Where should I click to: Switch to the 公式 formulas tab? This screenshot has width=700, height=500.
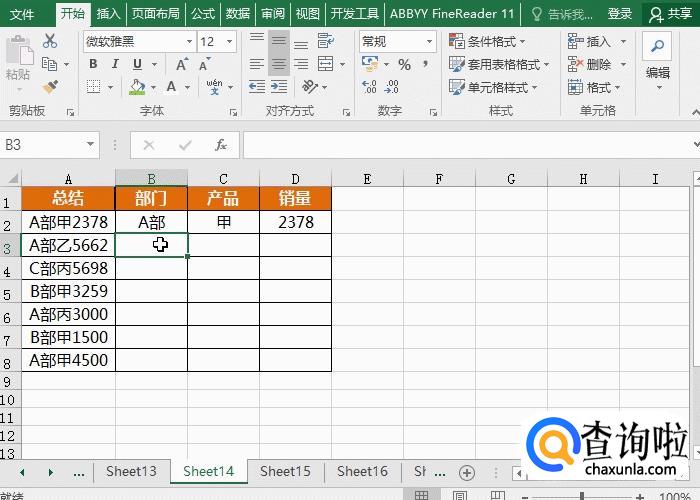203,14
